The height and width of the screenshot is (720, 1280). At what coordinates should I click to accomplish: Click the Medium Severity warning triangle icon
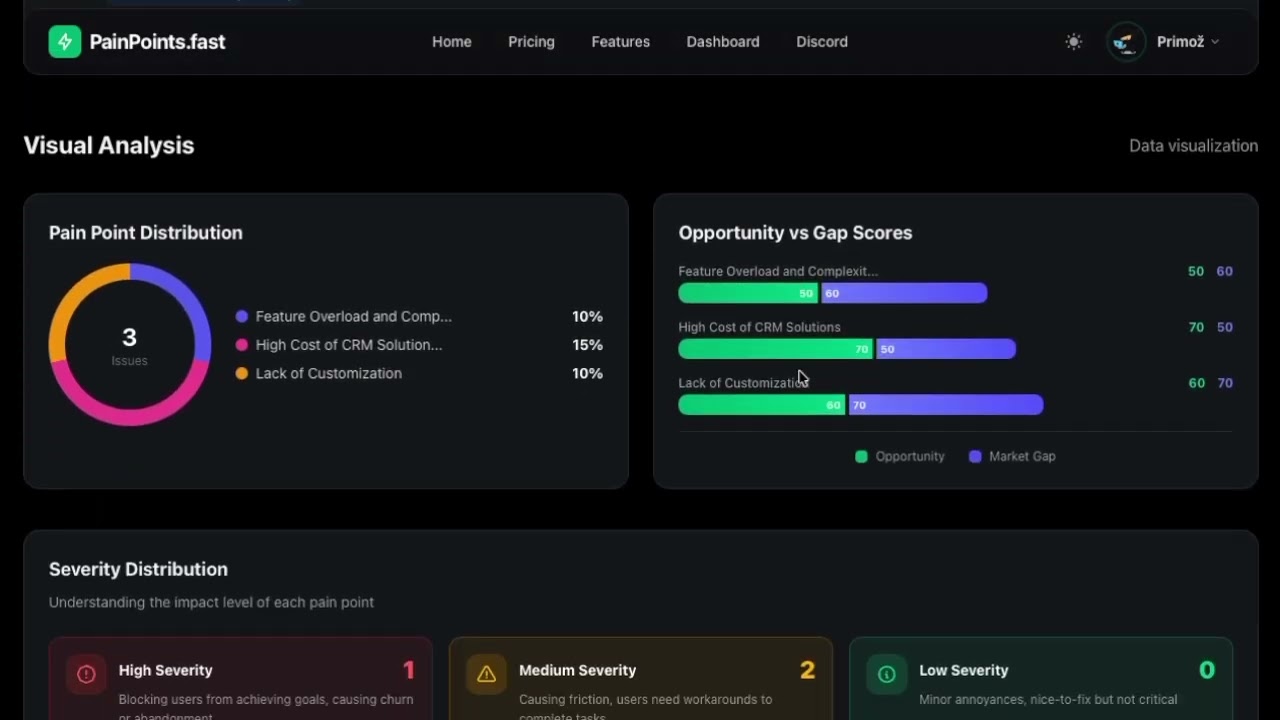coord(487,674)
